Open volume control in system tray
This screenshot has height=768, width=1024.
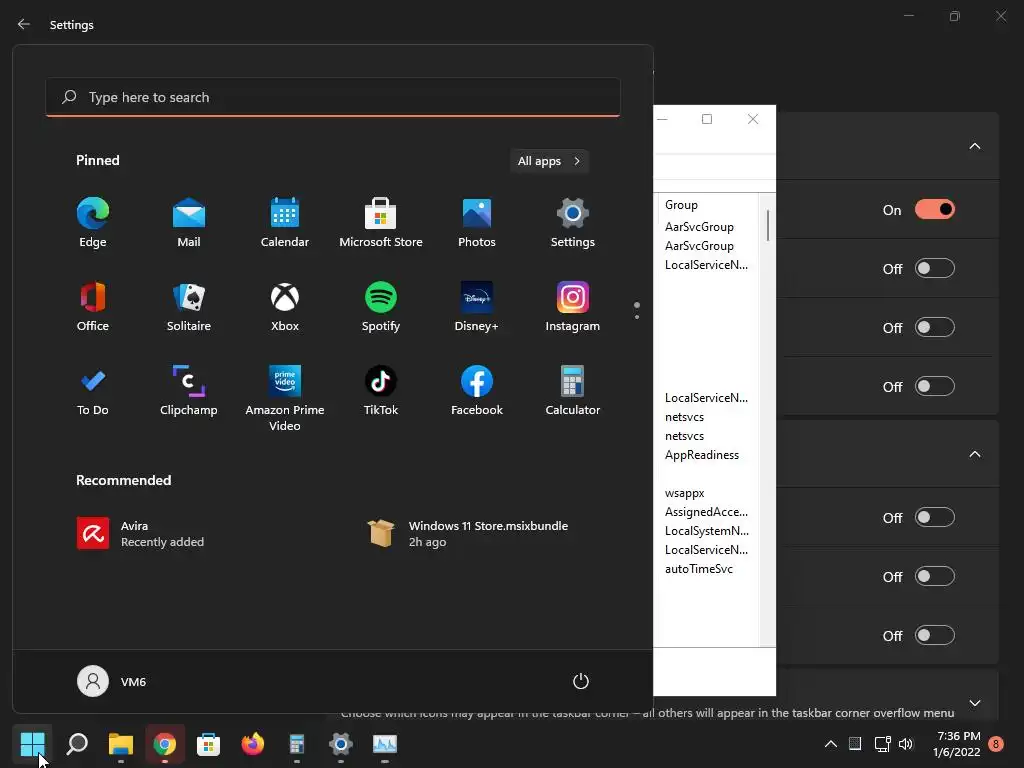pyautogui.click(x=906, y=744)
